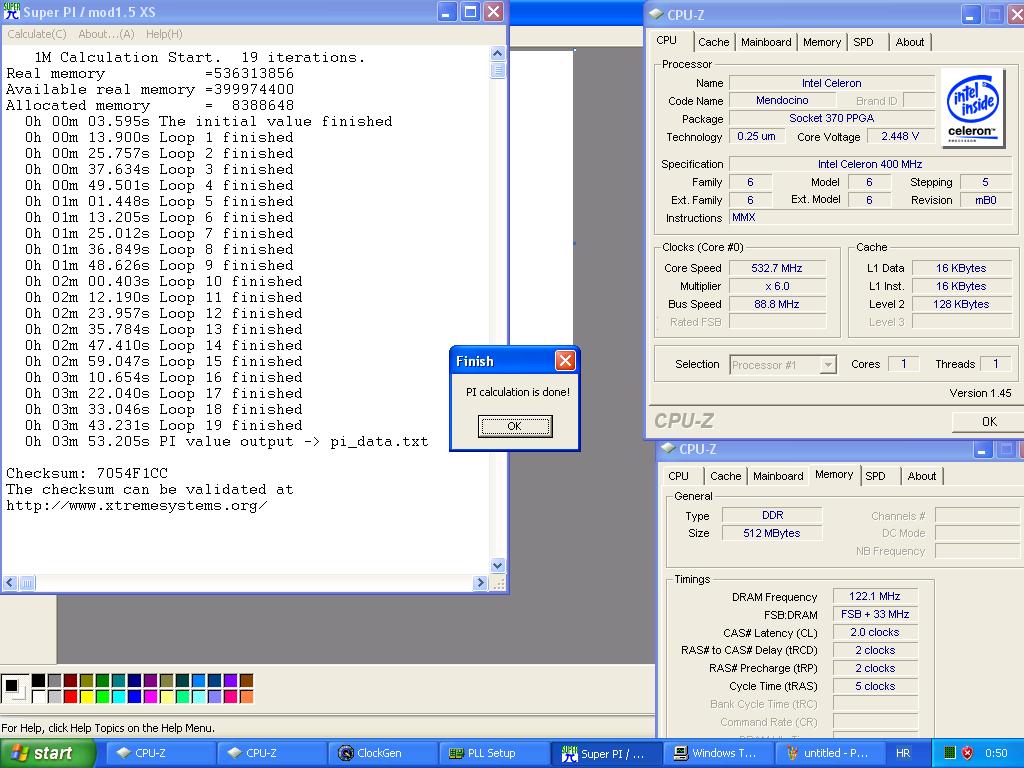1024x768 pixels.
Task: Pick the yellow color swatch
Action: (86, 697)
